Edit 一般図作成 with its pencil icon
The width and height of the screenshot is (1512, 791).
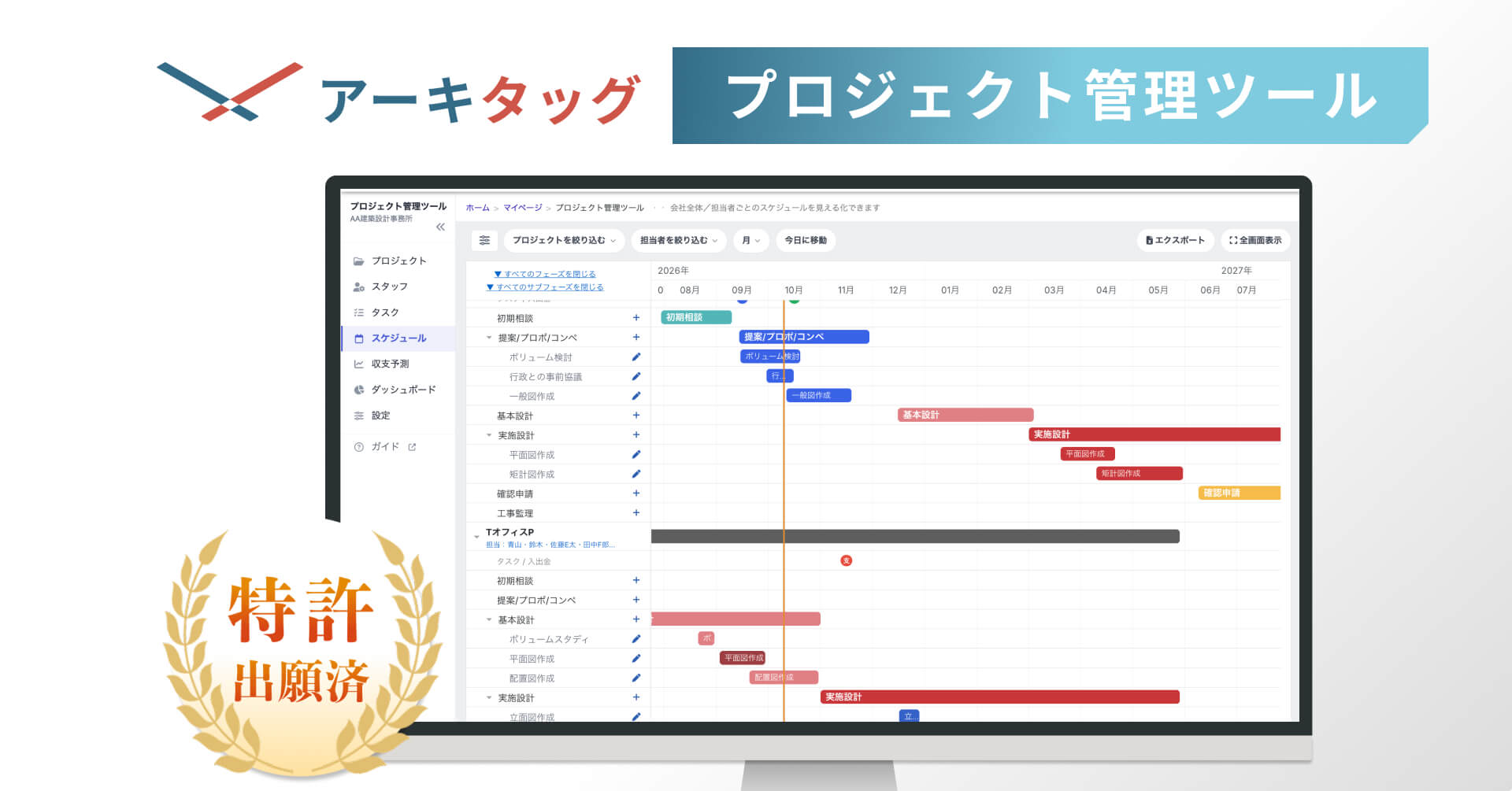tap(636, 396)
